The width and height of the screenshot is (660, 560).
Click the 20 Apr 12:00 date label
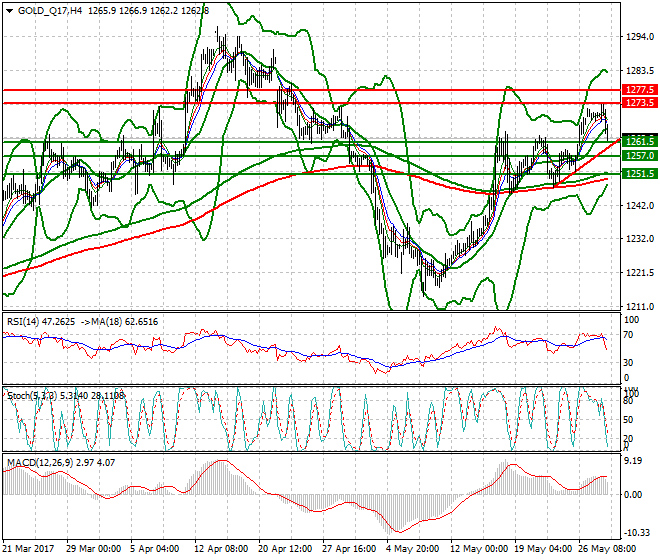coord(285,549)
